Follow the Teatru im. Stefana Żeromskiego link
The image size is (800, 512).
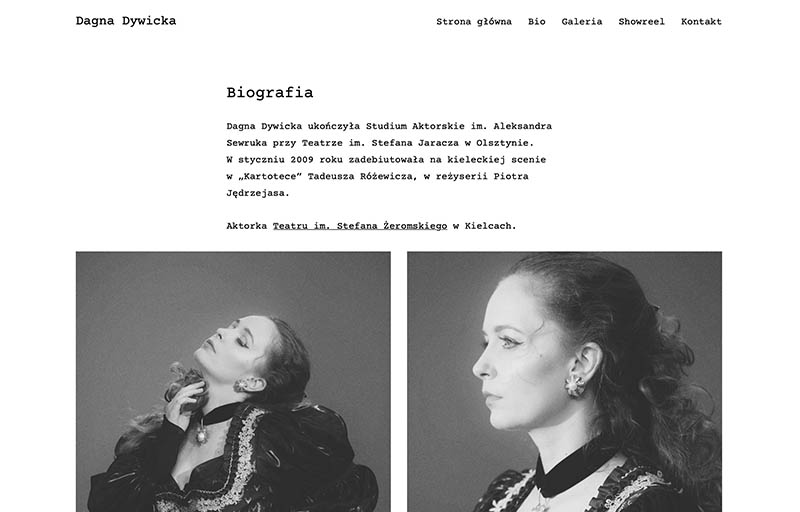point(360,225)
